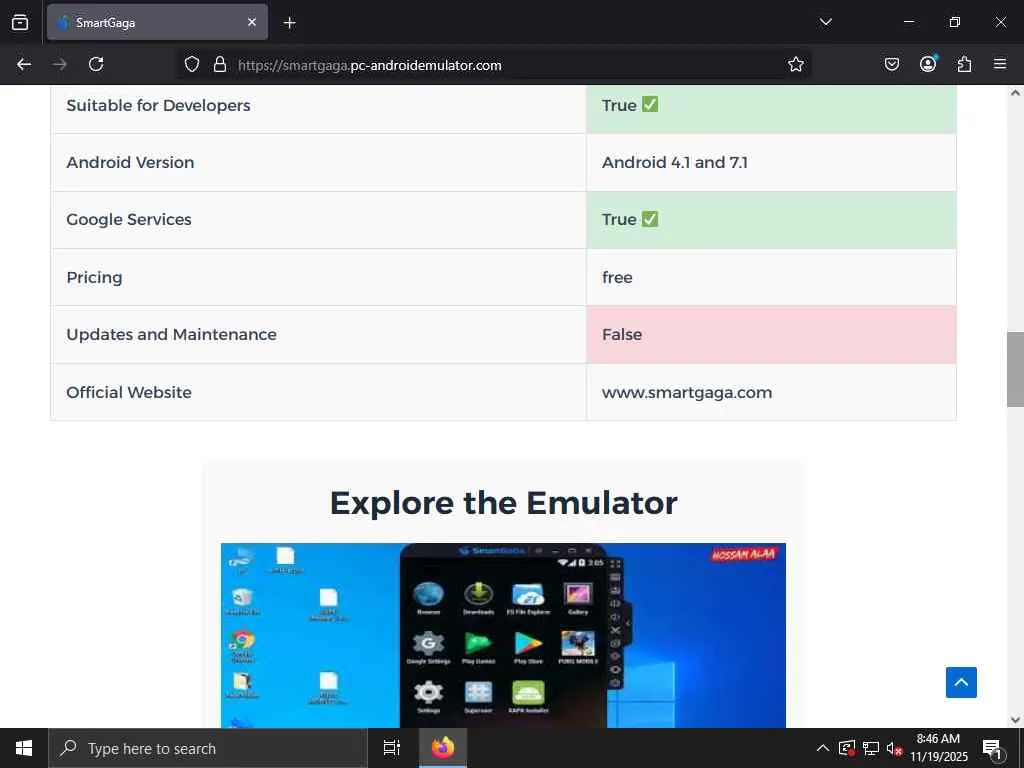The image size is (1024, 768).
Task: Open the Extensions puzzle icon
Action: (x=964, y=64)
